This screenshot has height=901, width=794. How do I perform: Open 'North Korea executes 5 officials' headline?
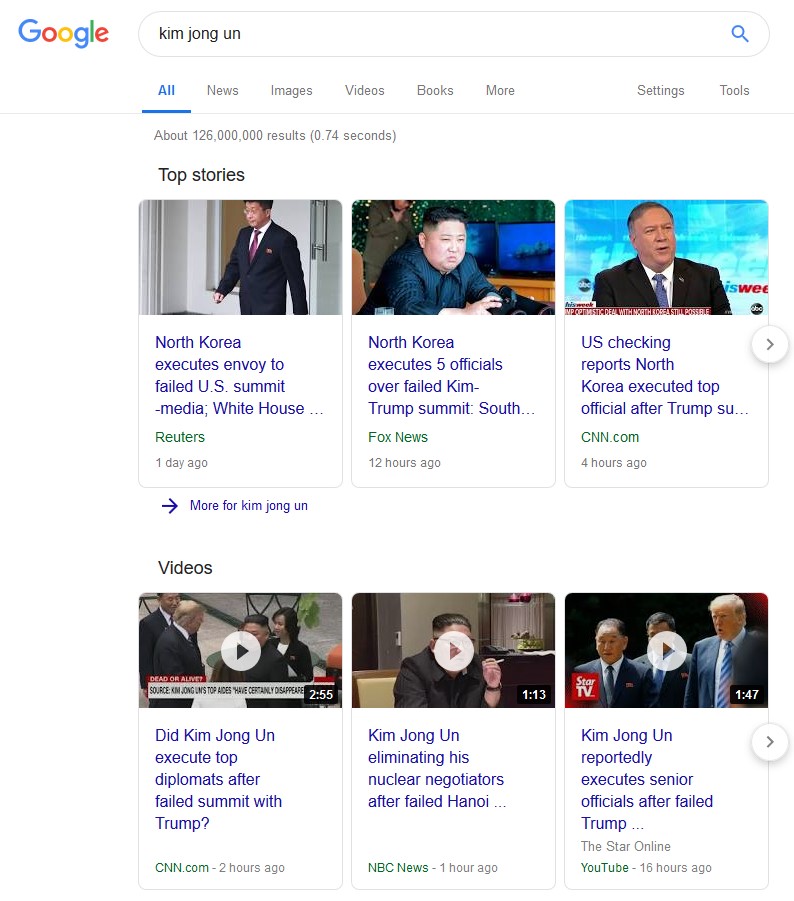pyautogui.click(x=452, y=375)
